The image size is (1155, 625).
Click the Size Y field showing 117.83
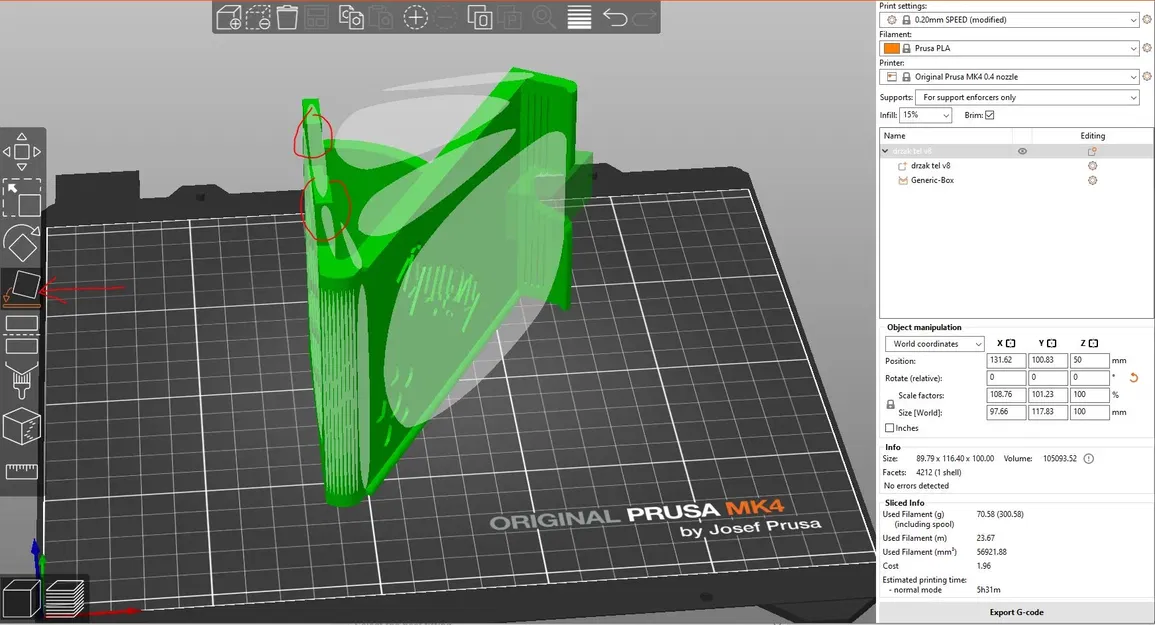[1047, 412]
